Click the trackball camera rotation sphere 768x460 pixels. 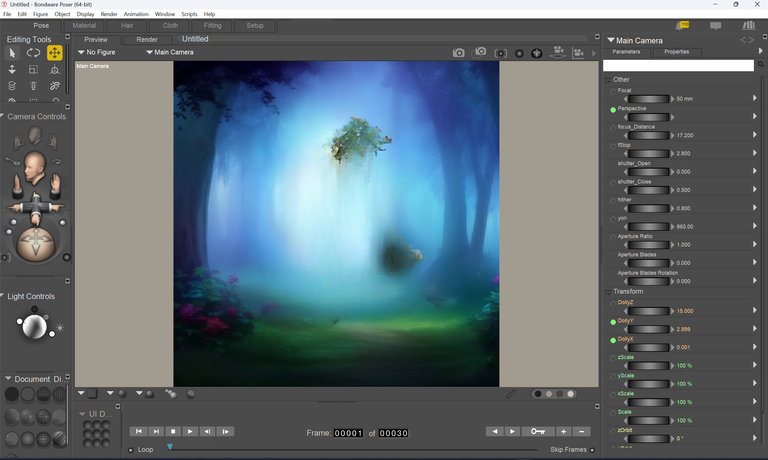[x=36, y=243]
